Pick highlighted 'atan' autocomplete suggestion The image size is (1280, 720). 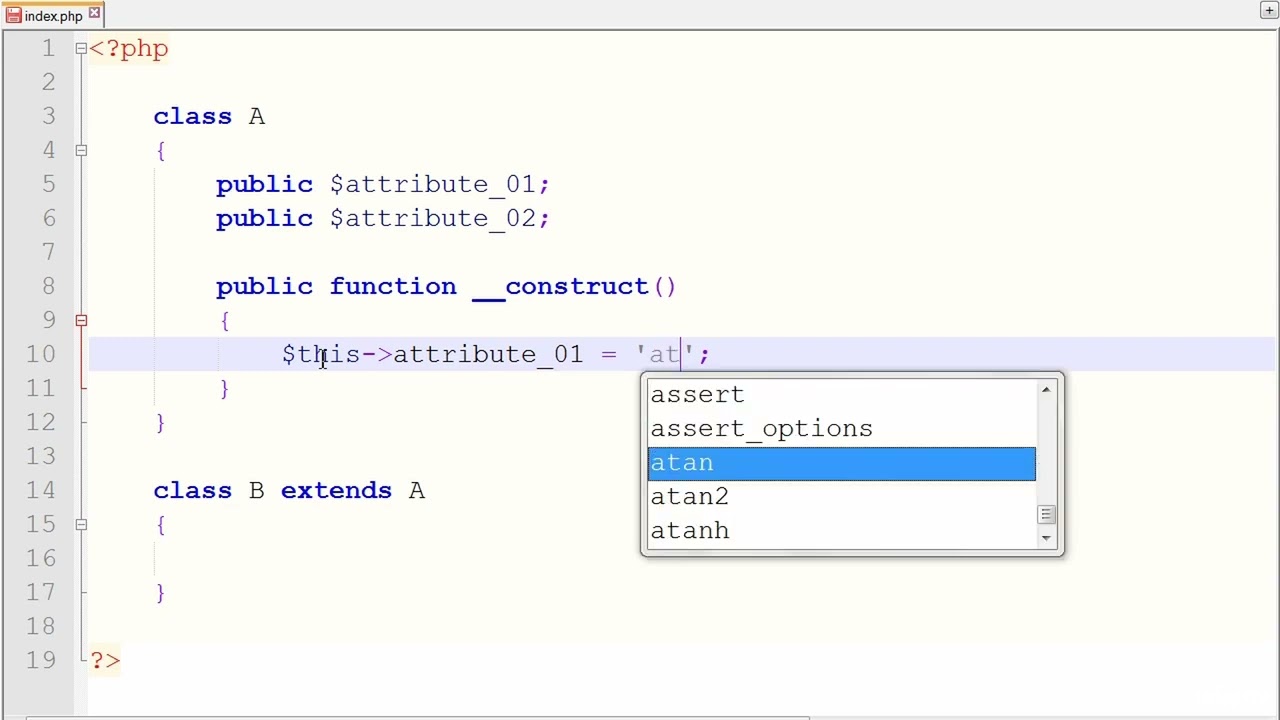841,463
